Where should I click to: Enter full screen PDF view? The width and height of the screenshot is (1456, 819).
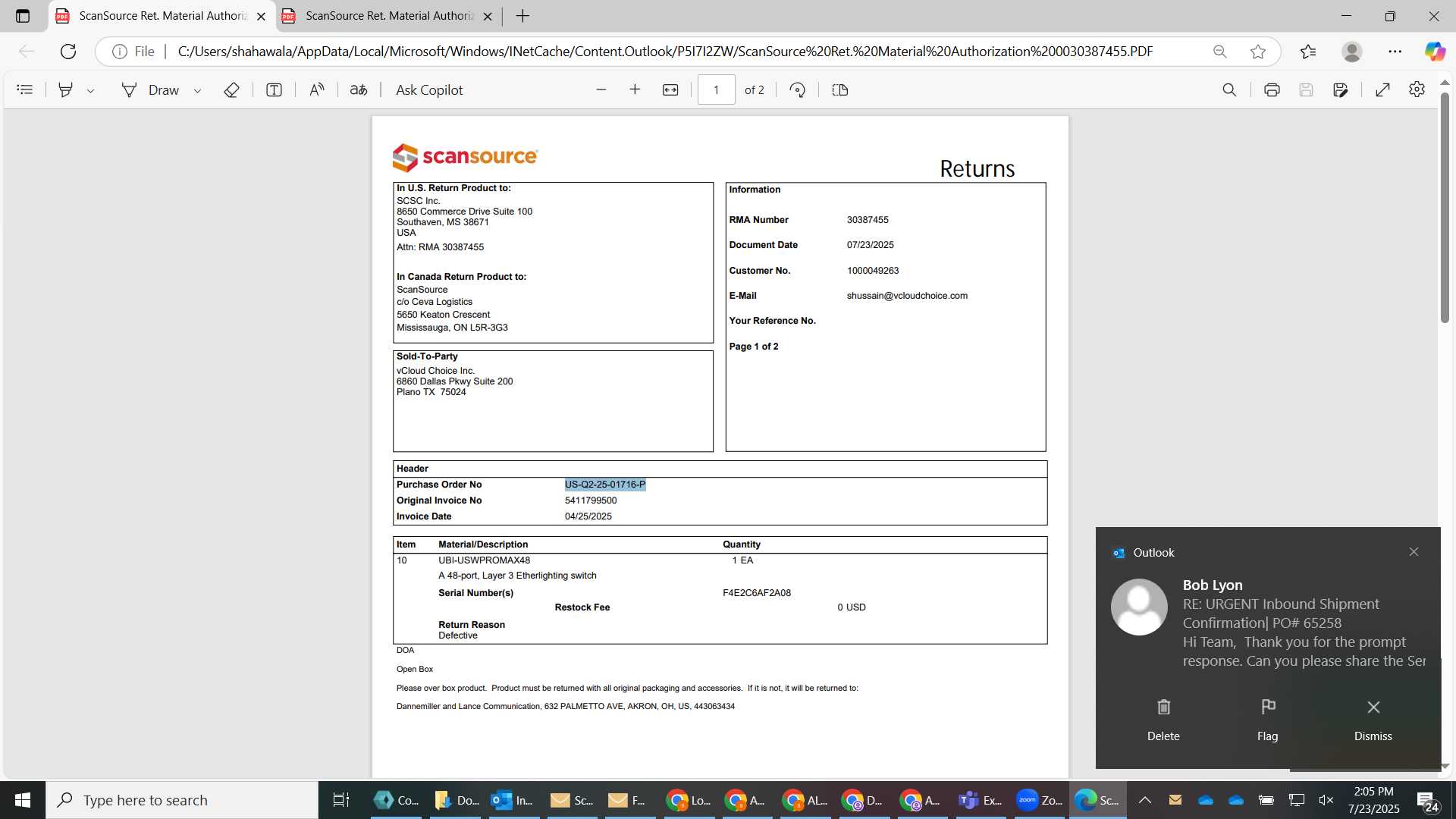(1382, 90)
